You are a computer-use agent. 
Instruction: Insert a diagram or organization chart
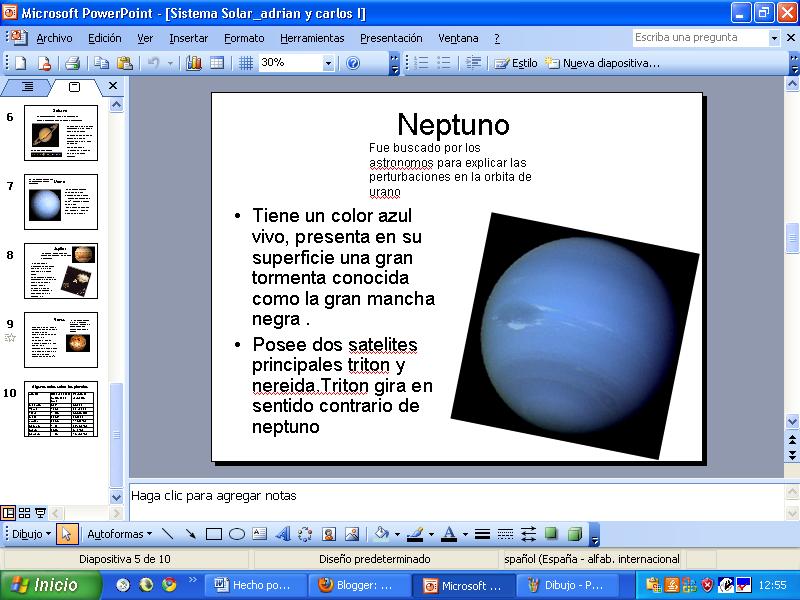point(305,534)
